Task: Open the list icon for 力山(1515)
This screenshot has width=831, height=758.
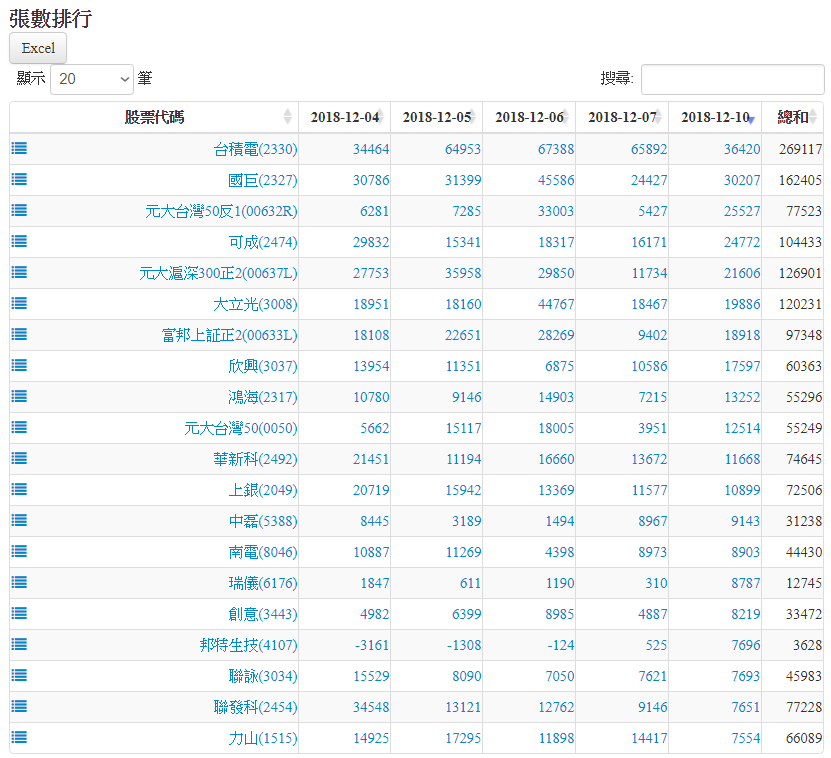Action: [19, 737]
